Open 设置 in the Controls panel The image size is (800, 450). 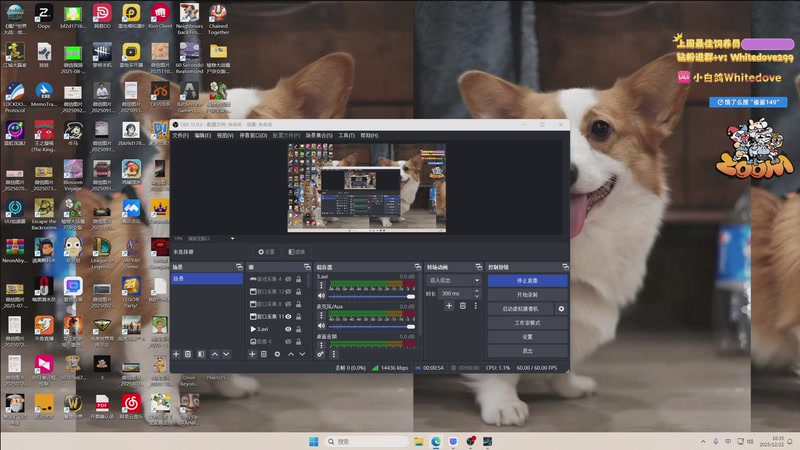[527, 337]
